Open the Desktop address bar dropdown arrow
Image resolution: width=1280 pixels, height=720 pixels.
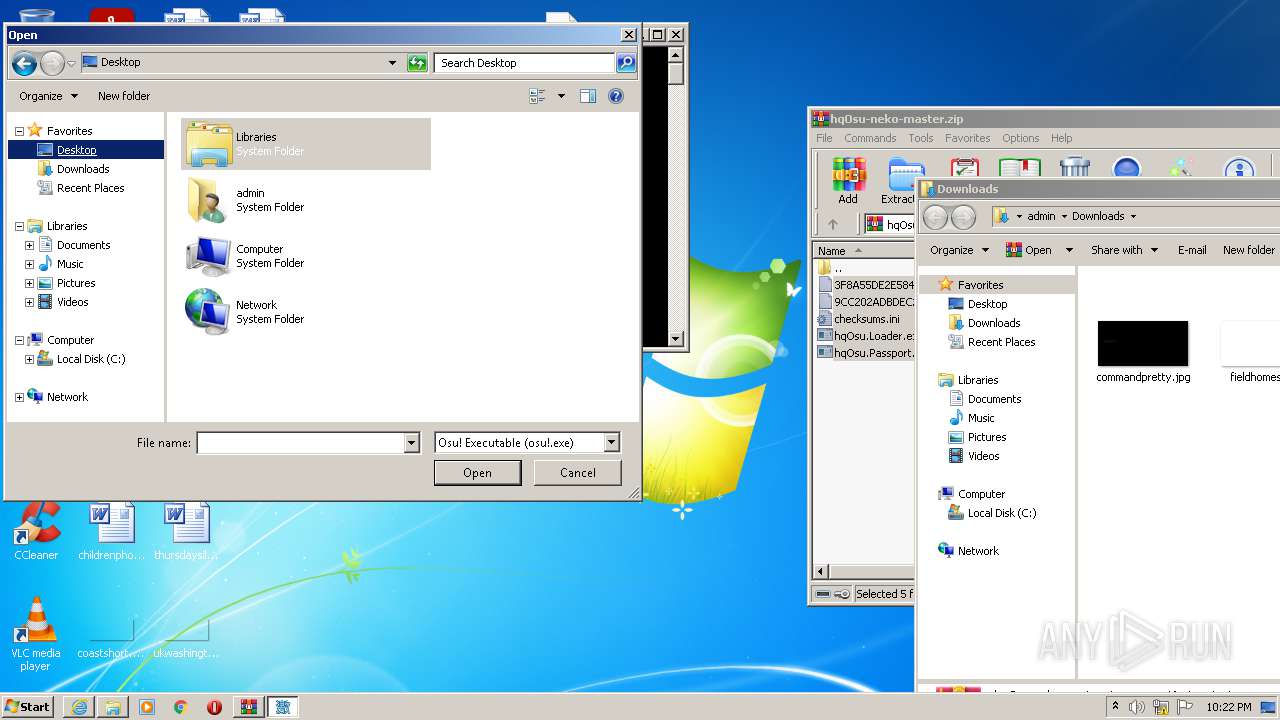pos(392,62)
